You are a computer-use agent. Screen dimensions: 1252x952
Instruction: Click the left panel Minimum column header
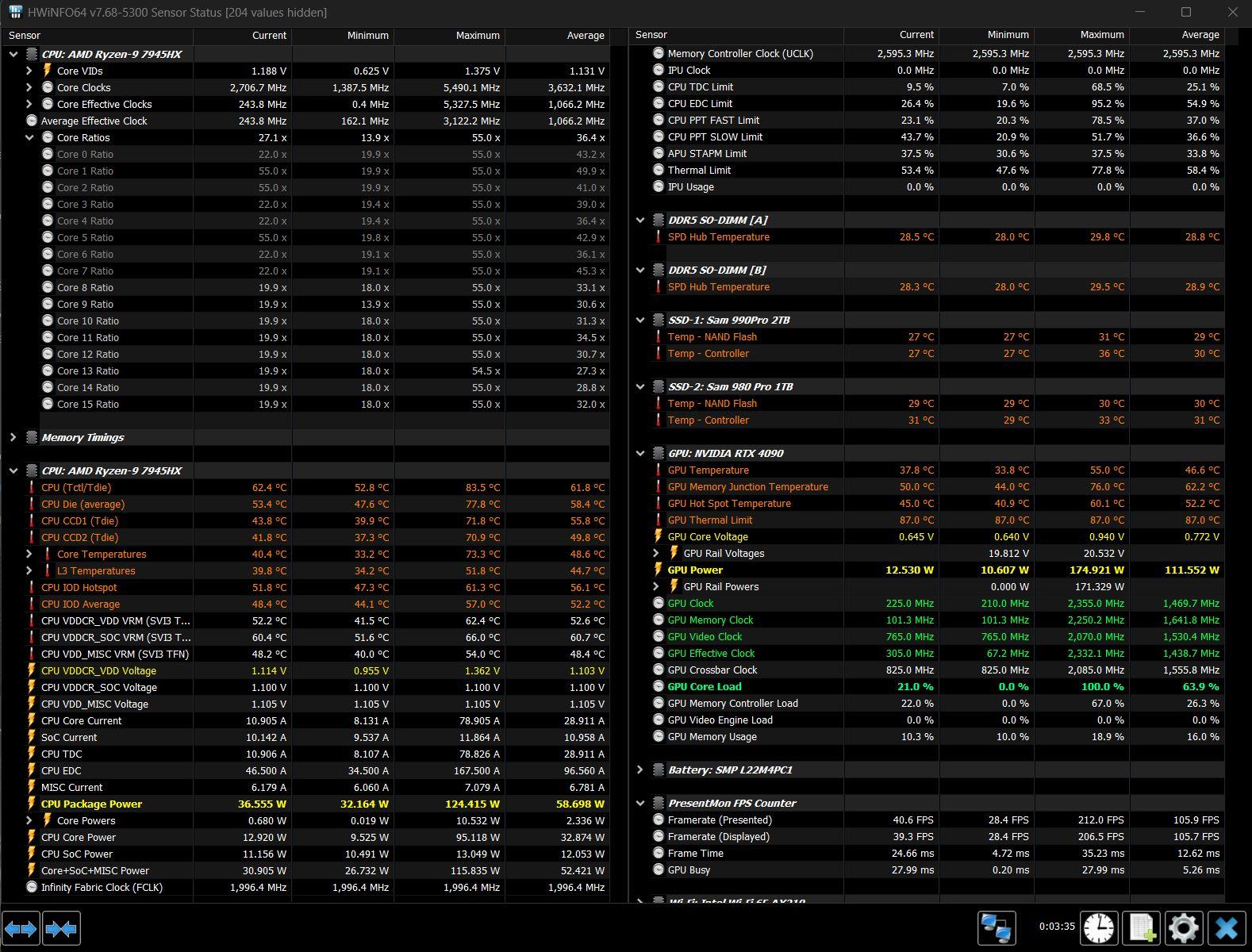click(343, 36)
